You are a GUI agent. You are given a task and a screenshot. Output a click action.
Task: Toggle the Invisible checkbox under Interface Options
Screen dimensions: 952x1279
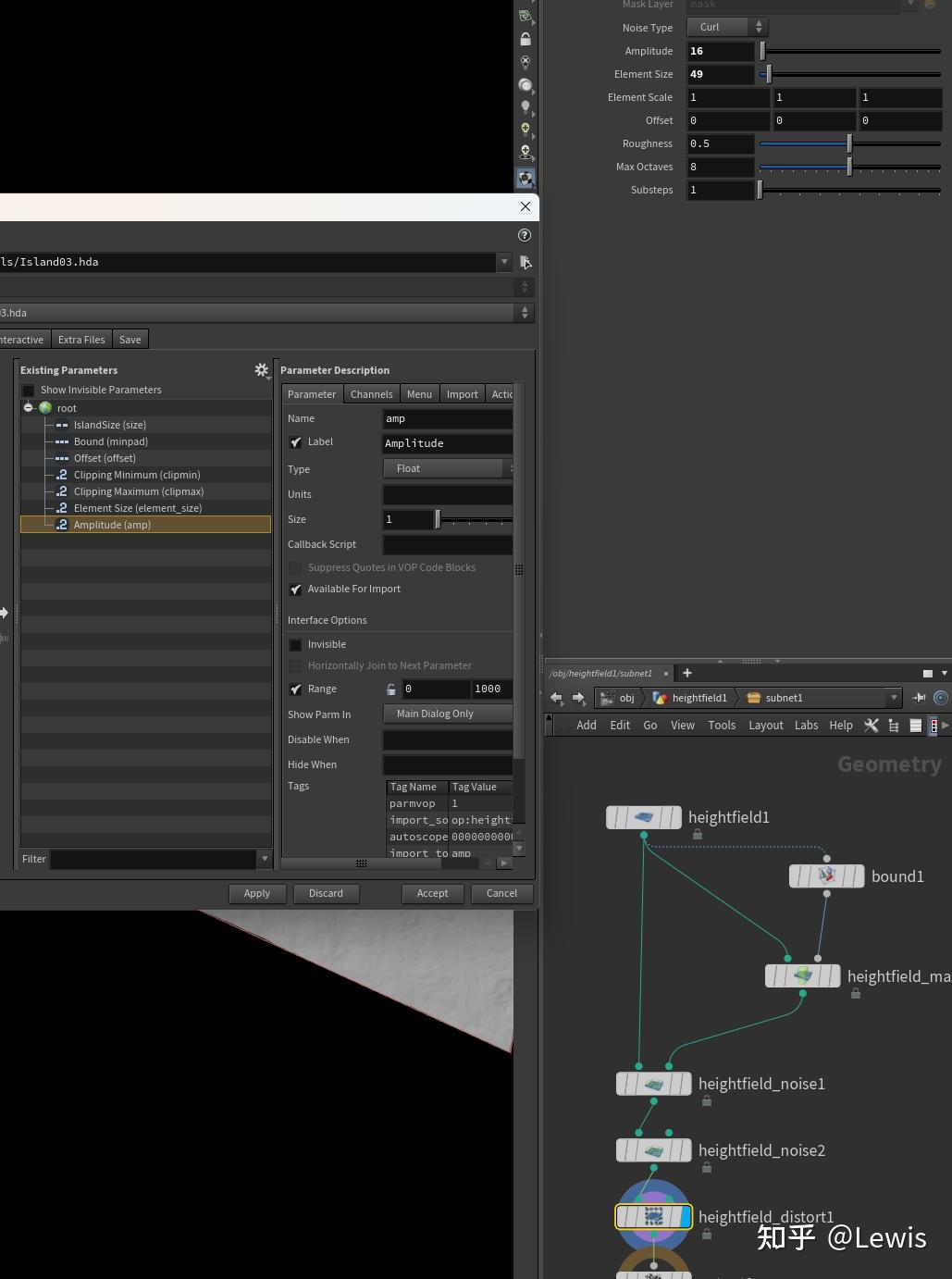(x=295, y=644)
